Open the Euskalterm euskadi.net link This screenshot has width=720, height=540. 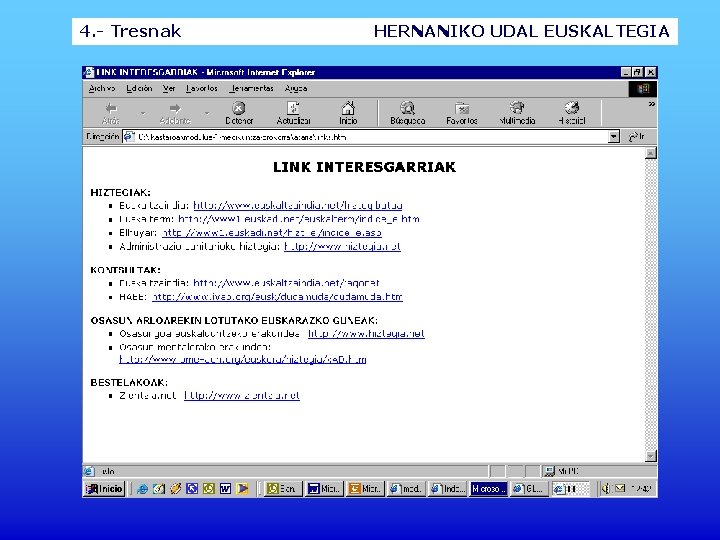(298, 219)
